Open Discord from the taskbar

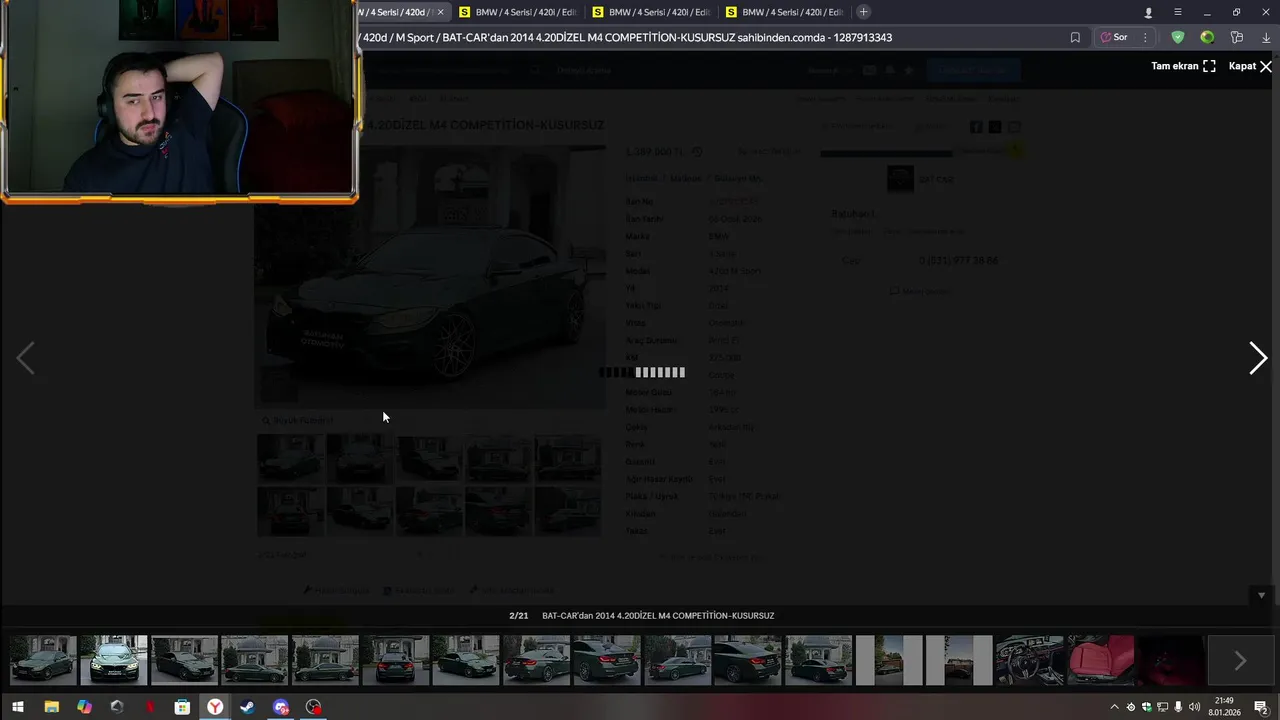pyautogui.click(x=281, y=707)
